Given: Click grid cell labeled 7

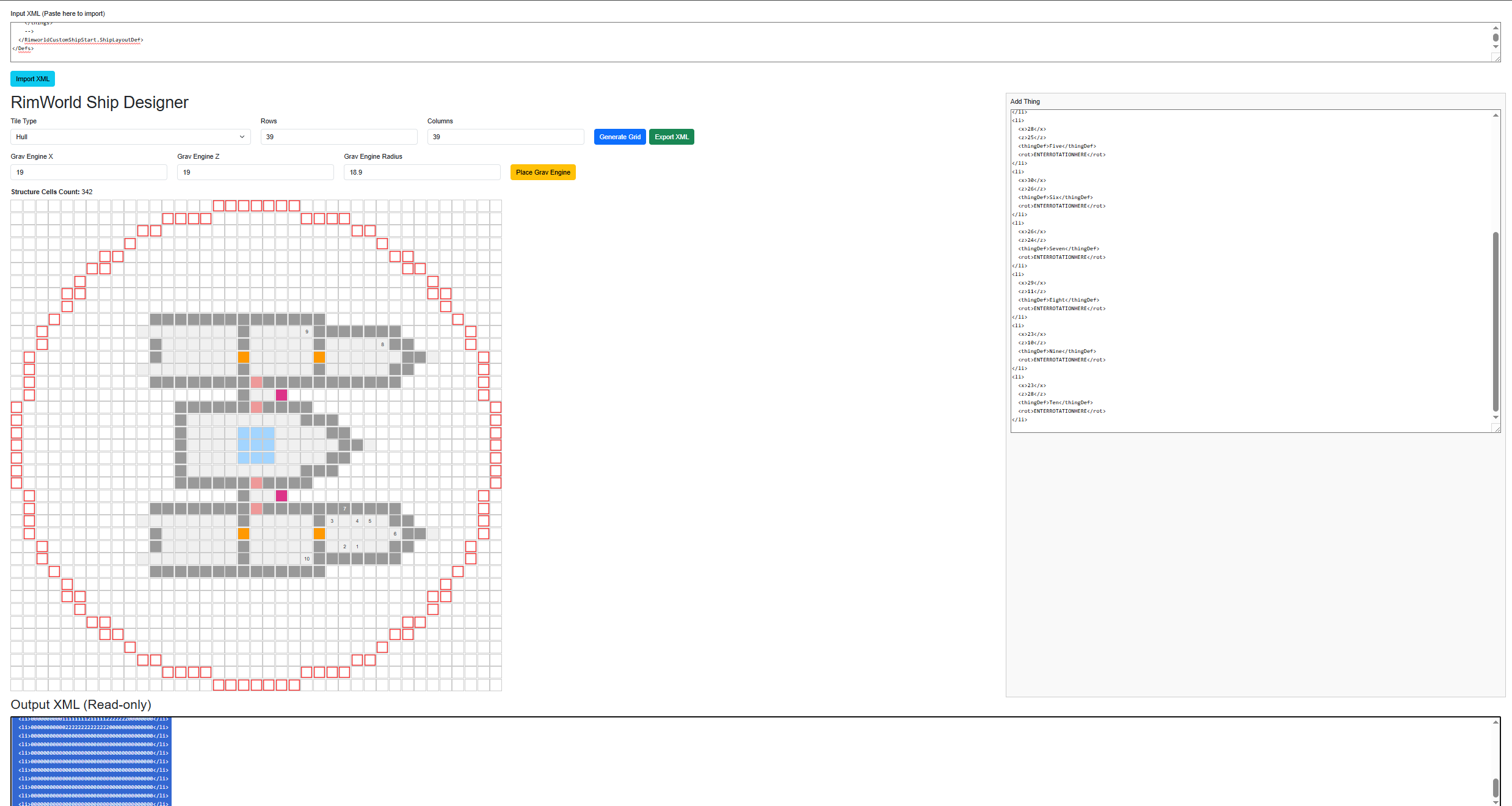Looking at the screenshot, I should click(x=344, y=508).
